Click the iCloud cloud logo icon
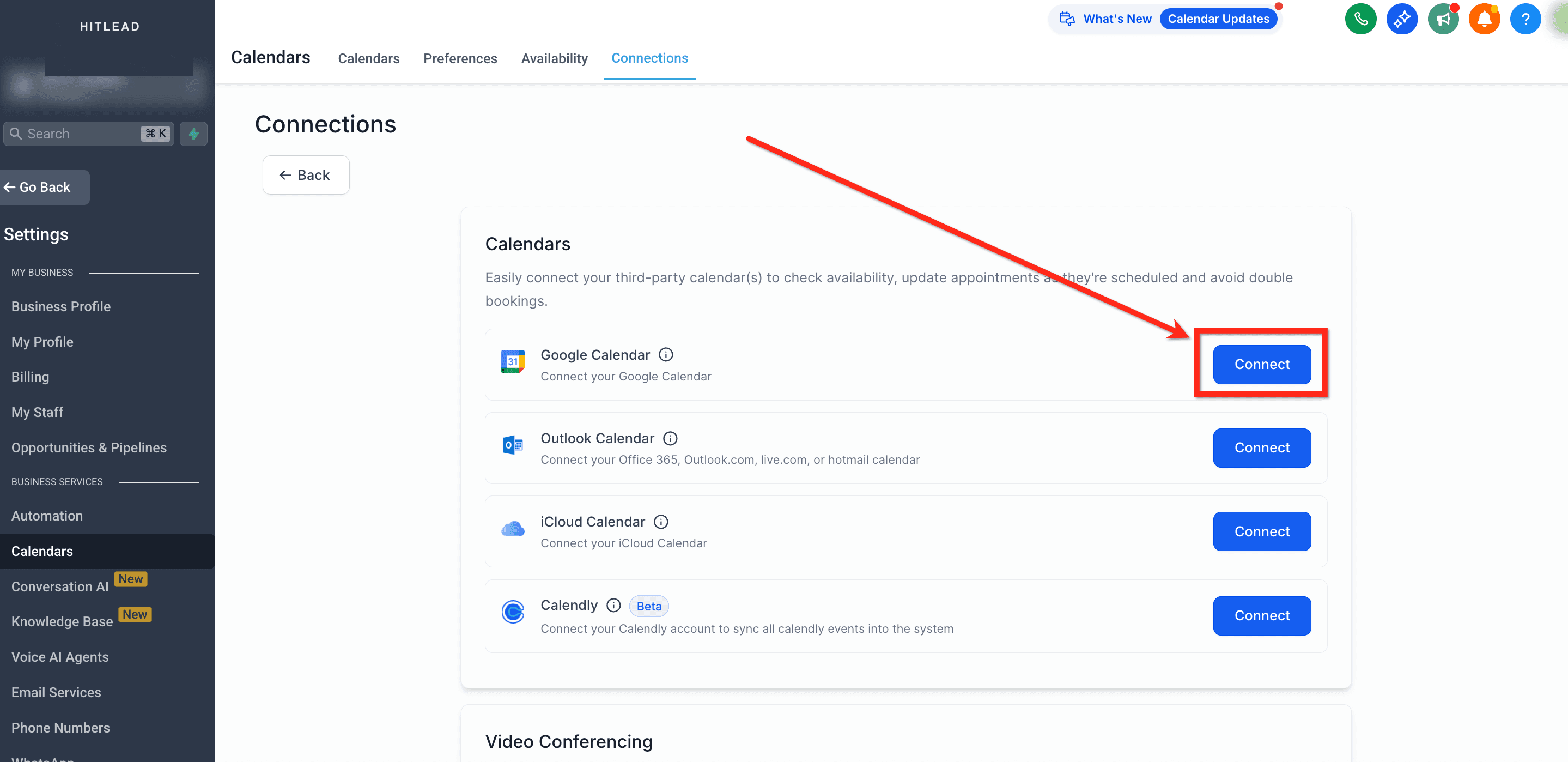Image resolution: width=1568 pixels, height=762 pixels. (x=513, y=529)
